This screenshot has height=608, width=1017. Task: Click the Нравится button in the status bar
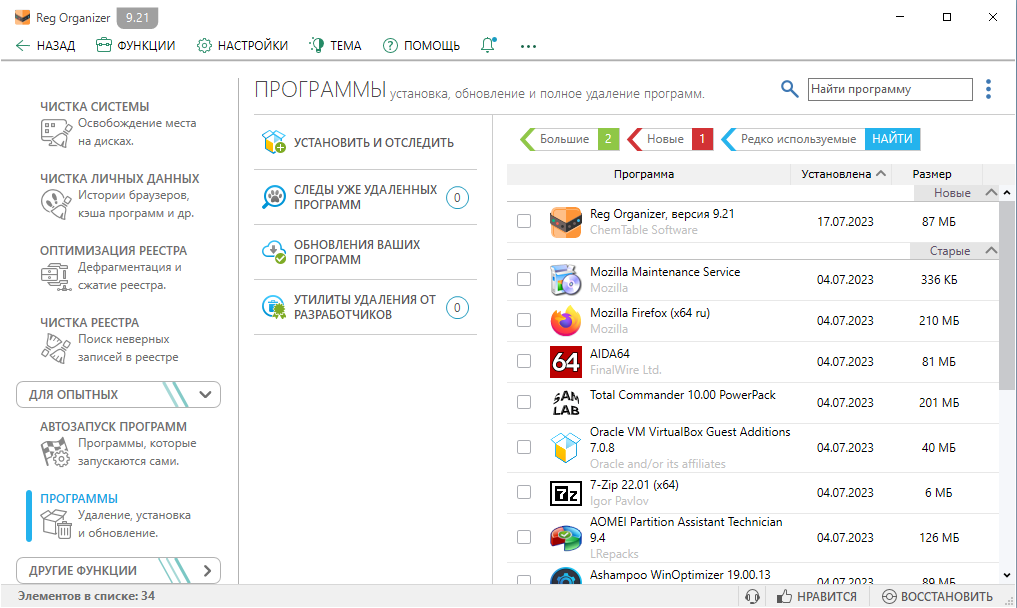(817, 596)
